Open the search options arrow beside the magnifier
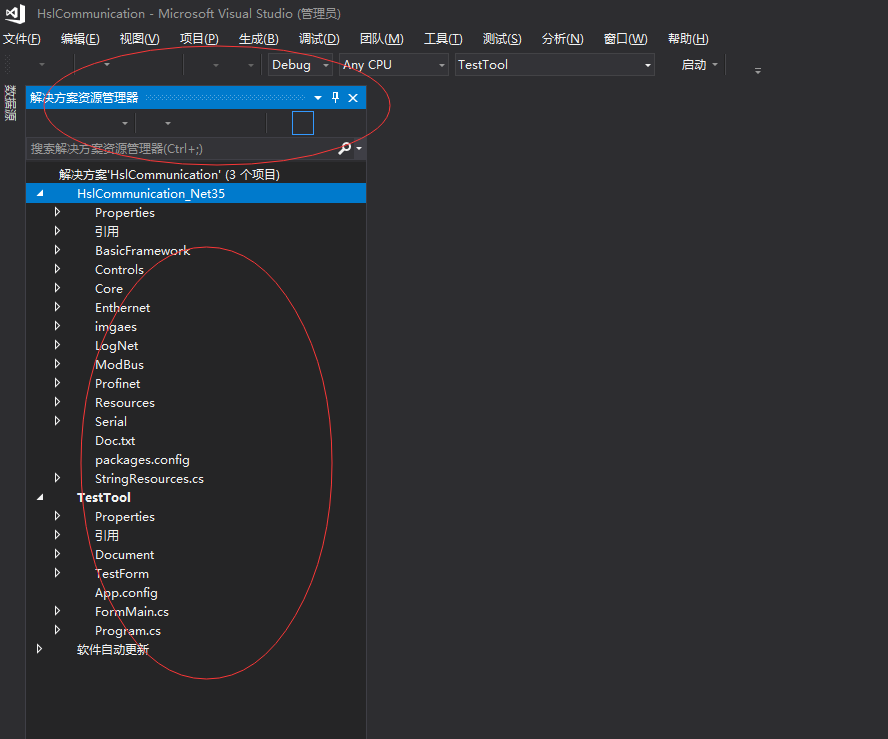This screenshot has height=739, width=888. coord(359,148)
